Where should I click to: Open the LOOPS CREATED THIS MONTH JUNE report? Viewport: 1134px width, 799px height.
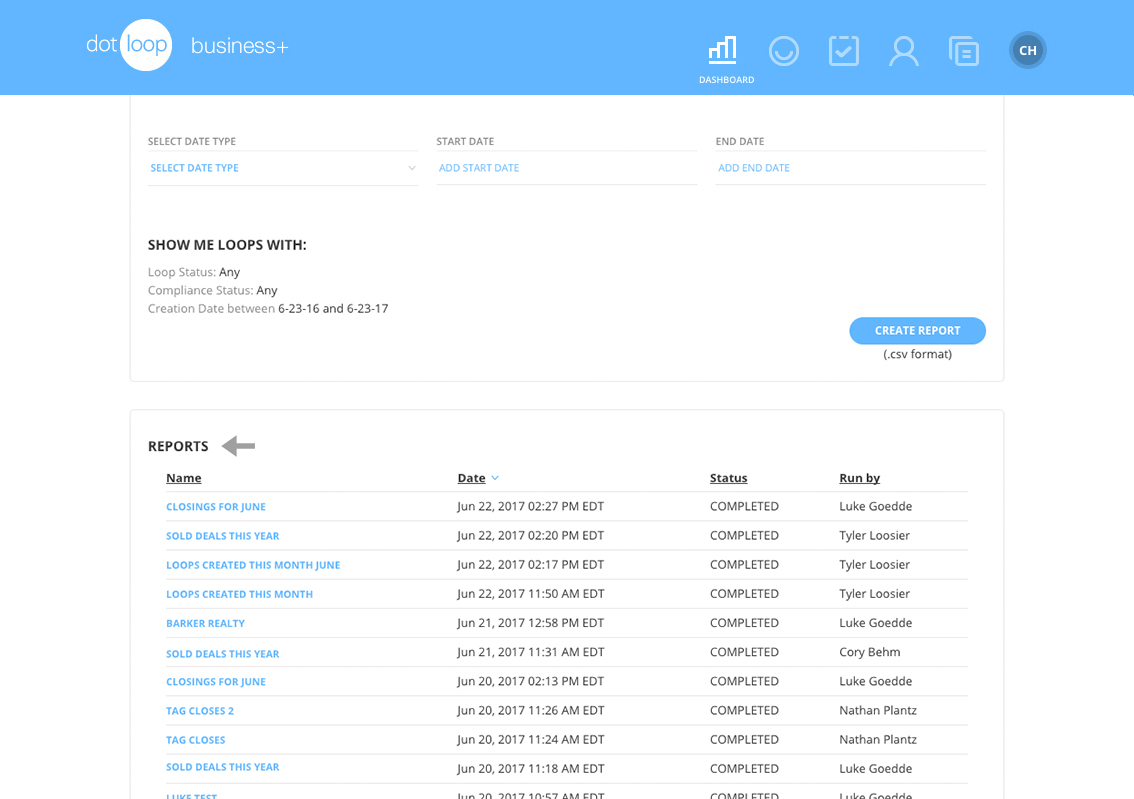click(x=253, y=564)
